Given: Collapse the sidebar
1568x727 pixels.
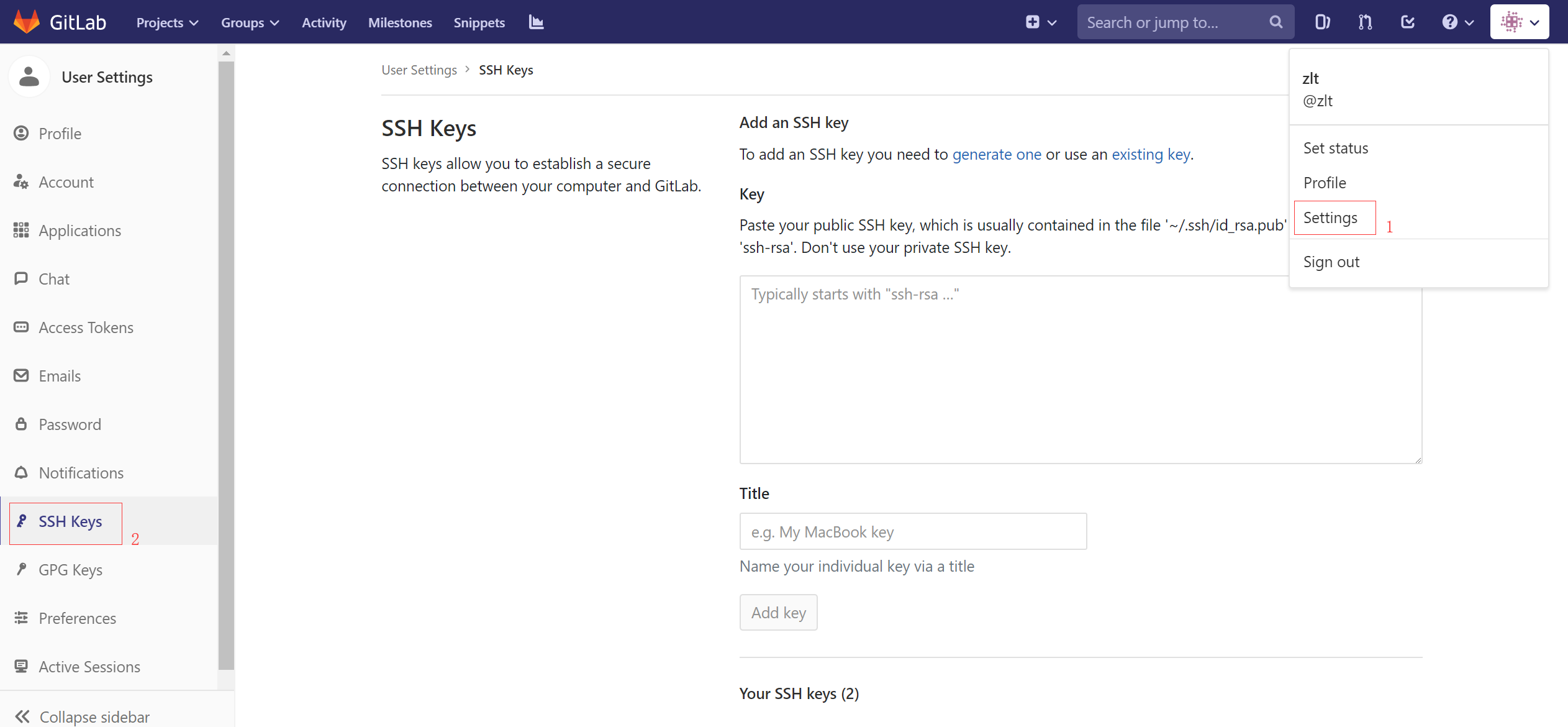Looking at the screenshot, I should [82, 716].
